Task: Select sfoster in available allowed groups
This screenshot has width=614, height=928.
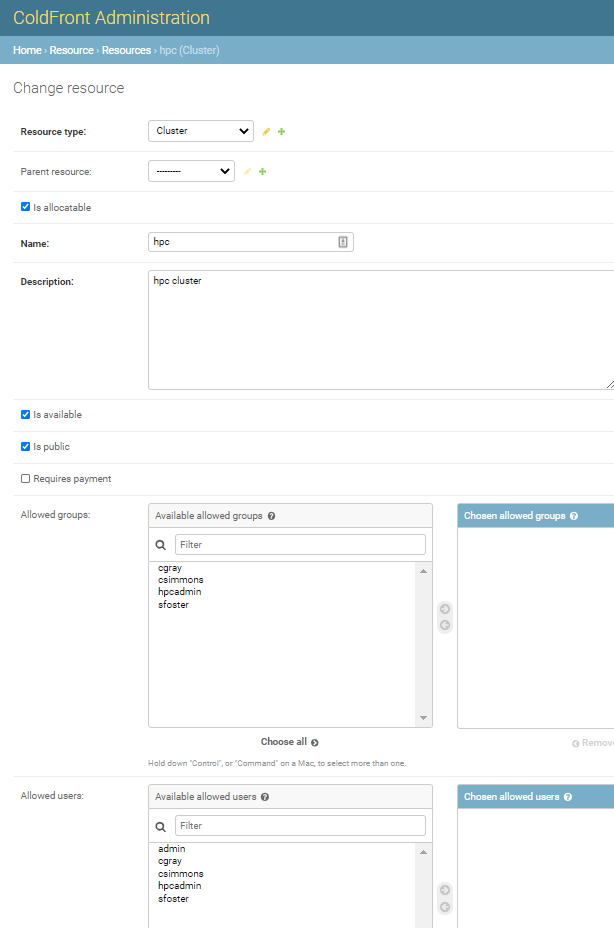Action: click(x=173, y=605)
